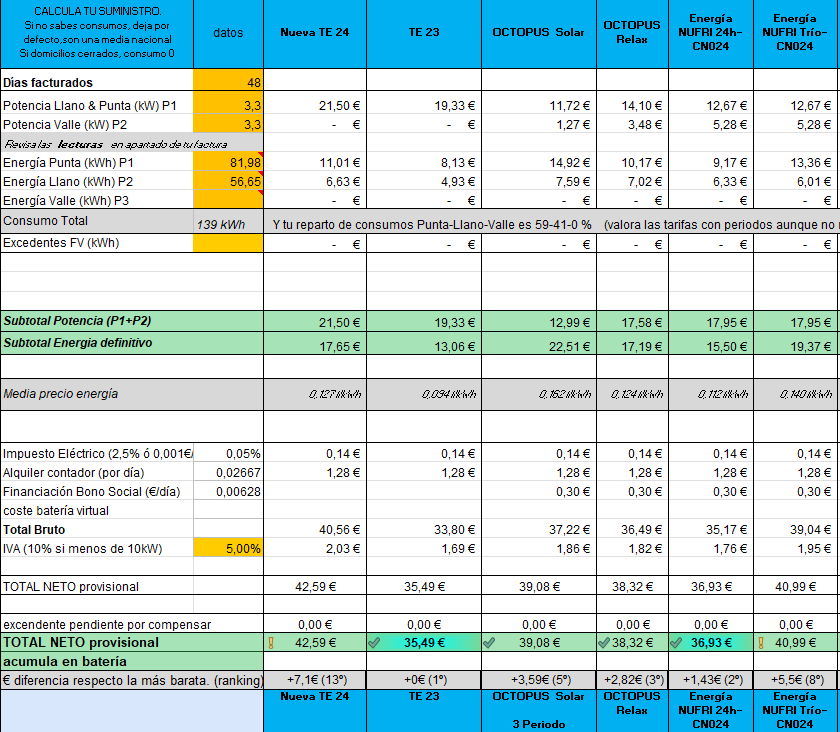Click the 'Revisa las lecturas' hint row
The height and width of the screenshot is (732, 840).
pyautogui.click(x=132, y=143)
